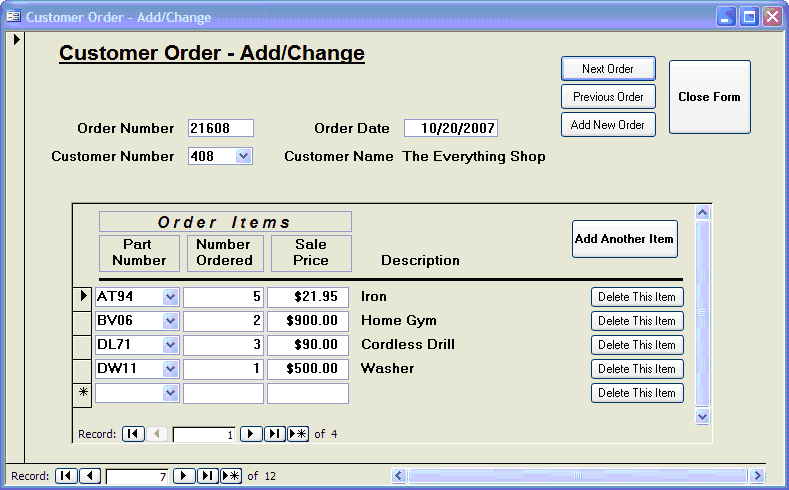
Task: Click the Home Gym description text
Action: (399, 321)
